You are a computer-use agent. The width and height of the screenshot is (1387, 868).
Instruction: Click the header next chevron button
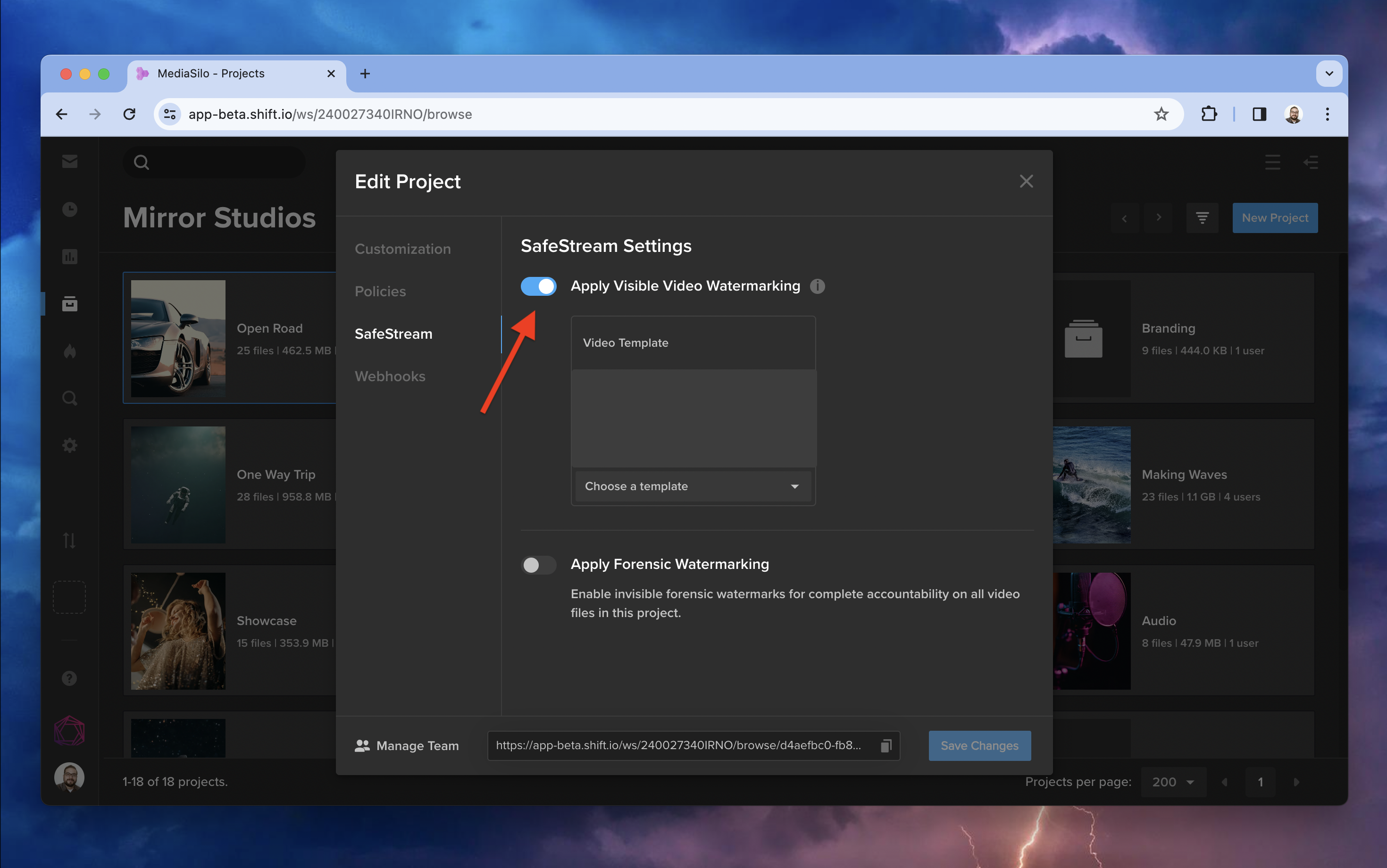[1159, 218]
